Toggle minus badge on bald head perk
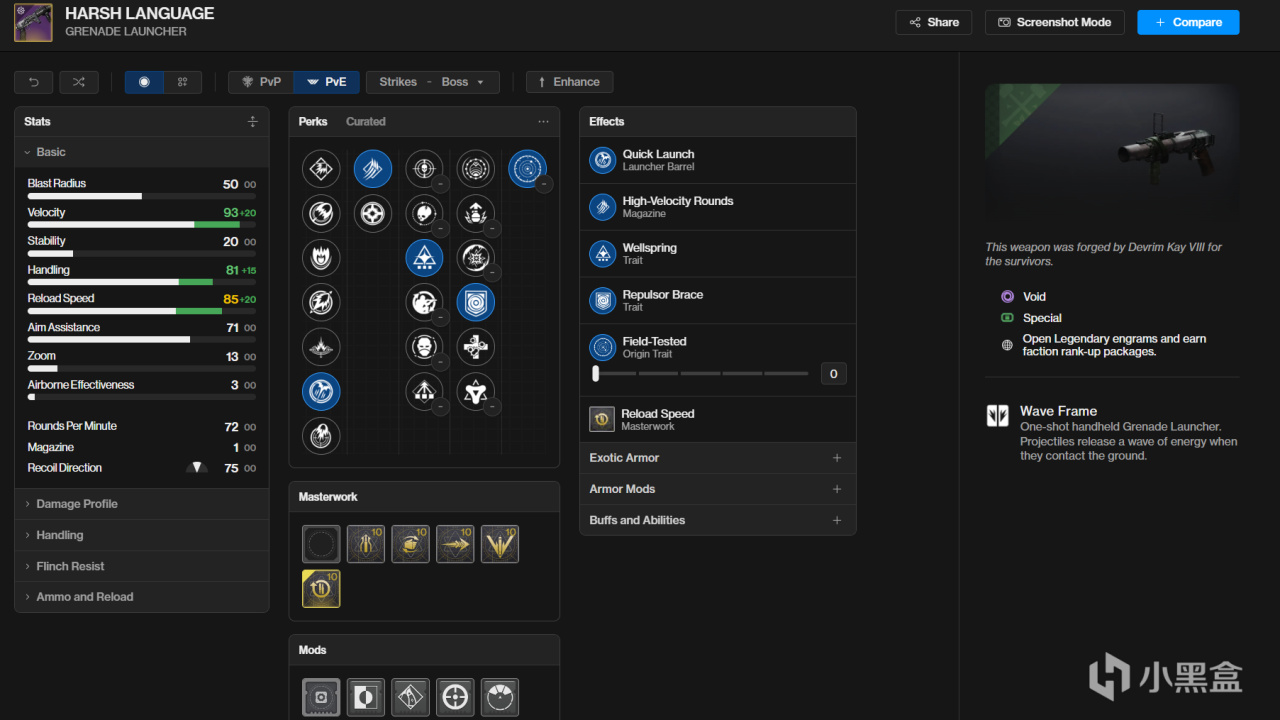This screenshot has width=1280, height=720. pyautogui.click(x=440, y=362)
